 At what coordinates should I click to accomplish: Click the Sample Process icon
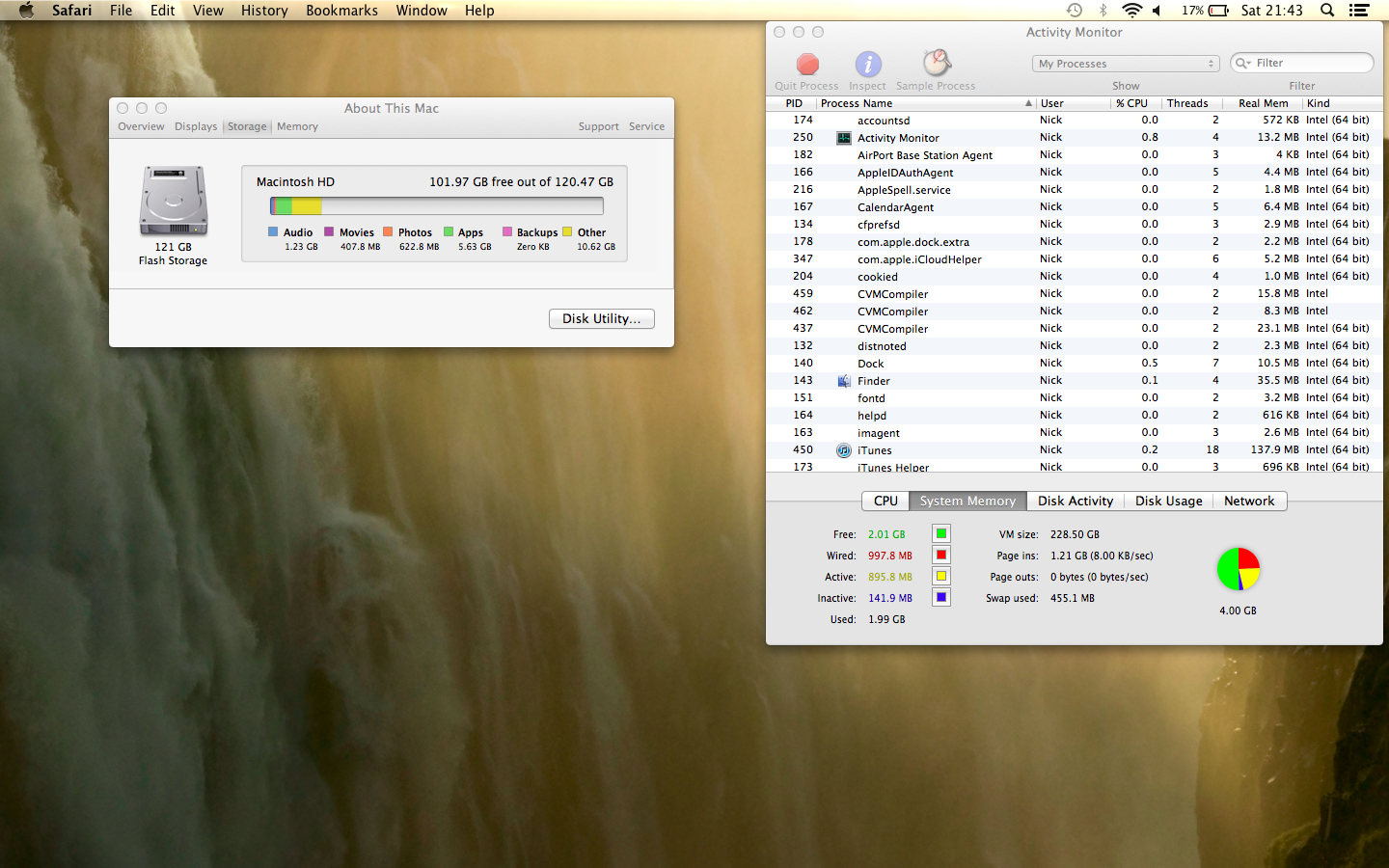937,64
